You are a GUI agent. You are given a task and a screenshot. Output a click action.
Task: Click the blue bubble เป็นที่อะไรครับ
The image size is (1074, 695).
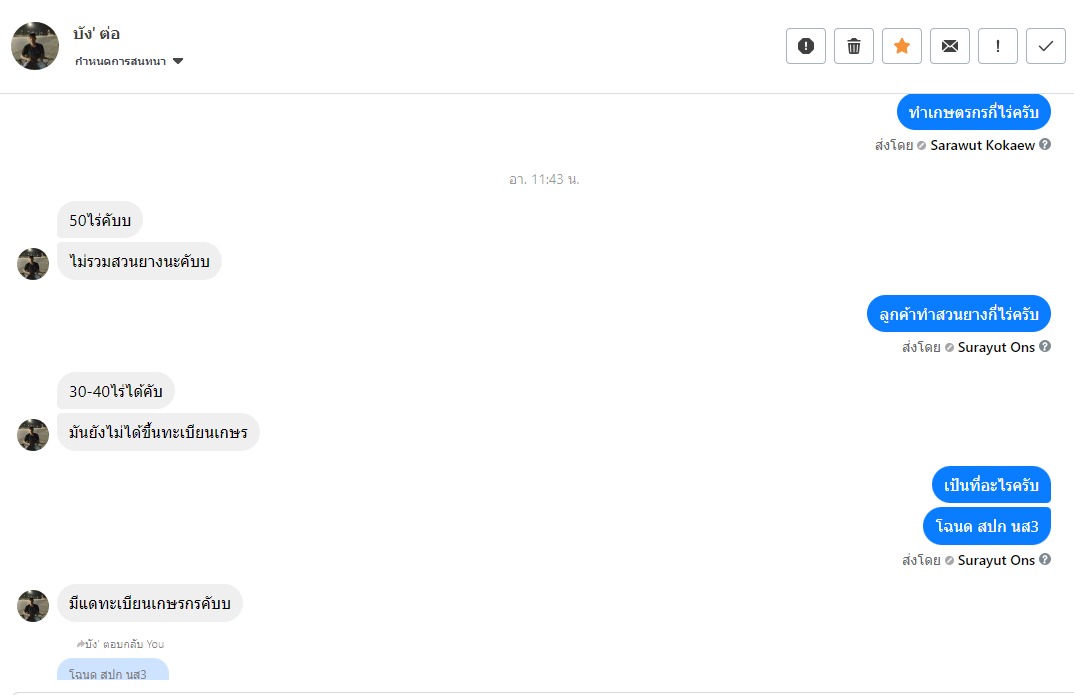point(991,485)
